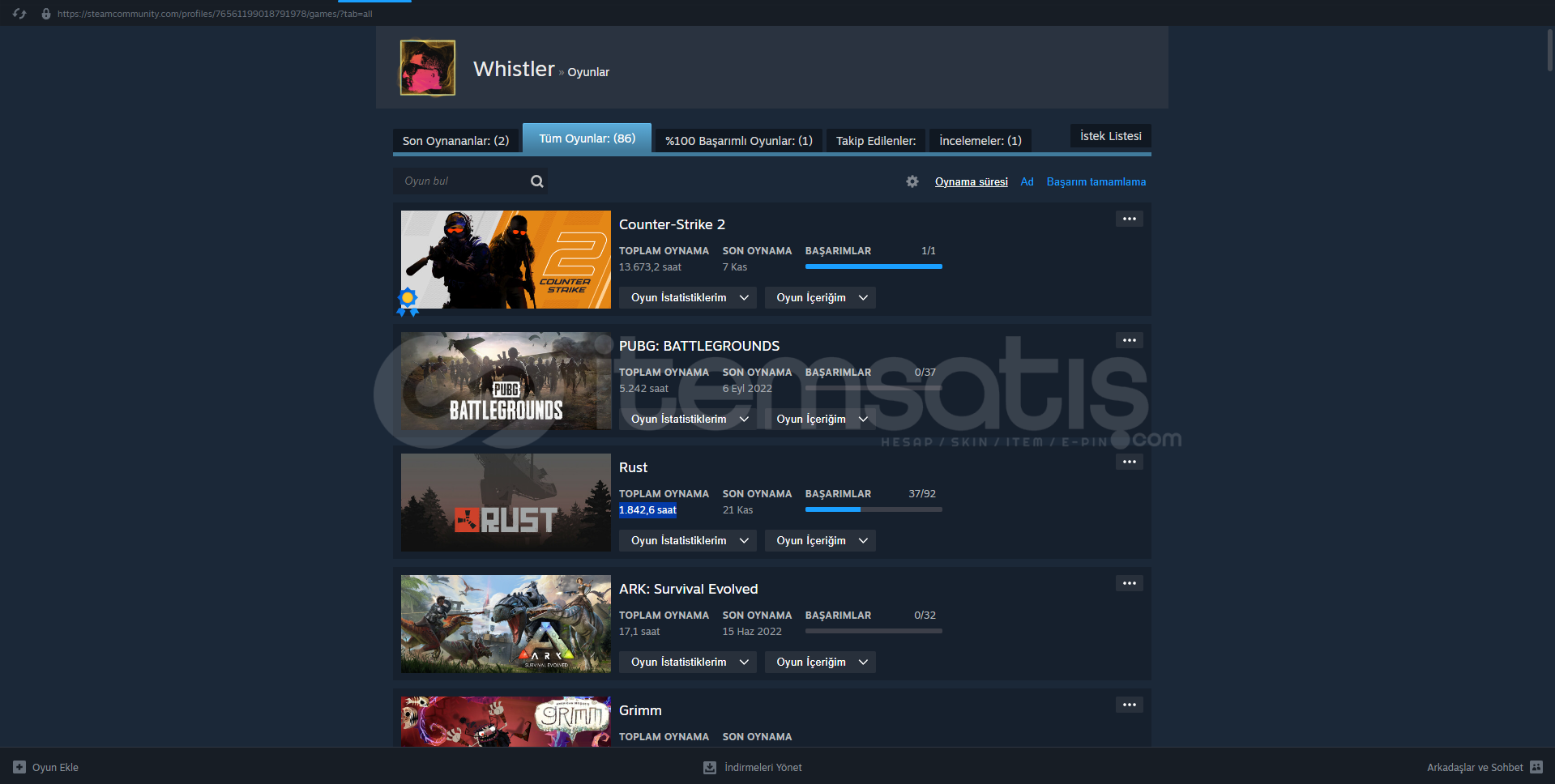Open Grimm game thumbnail
Image resolution: width=1555 pixels, height=784 pixels.
[x=506, y=722]
